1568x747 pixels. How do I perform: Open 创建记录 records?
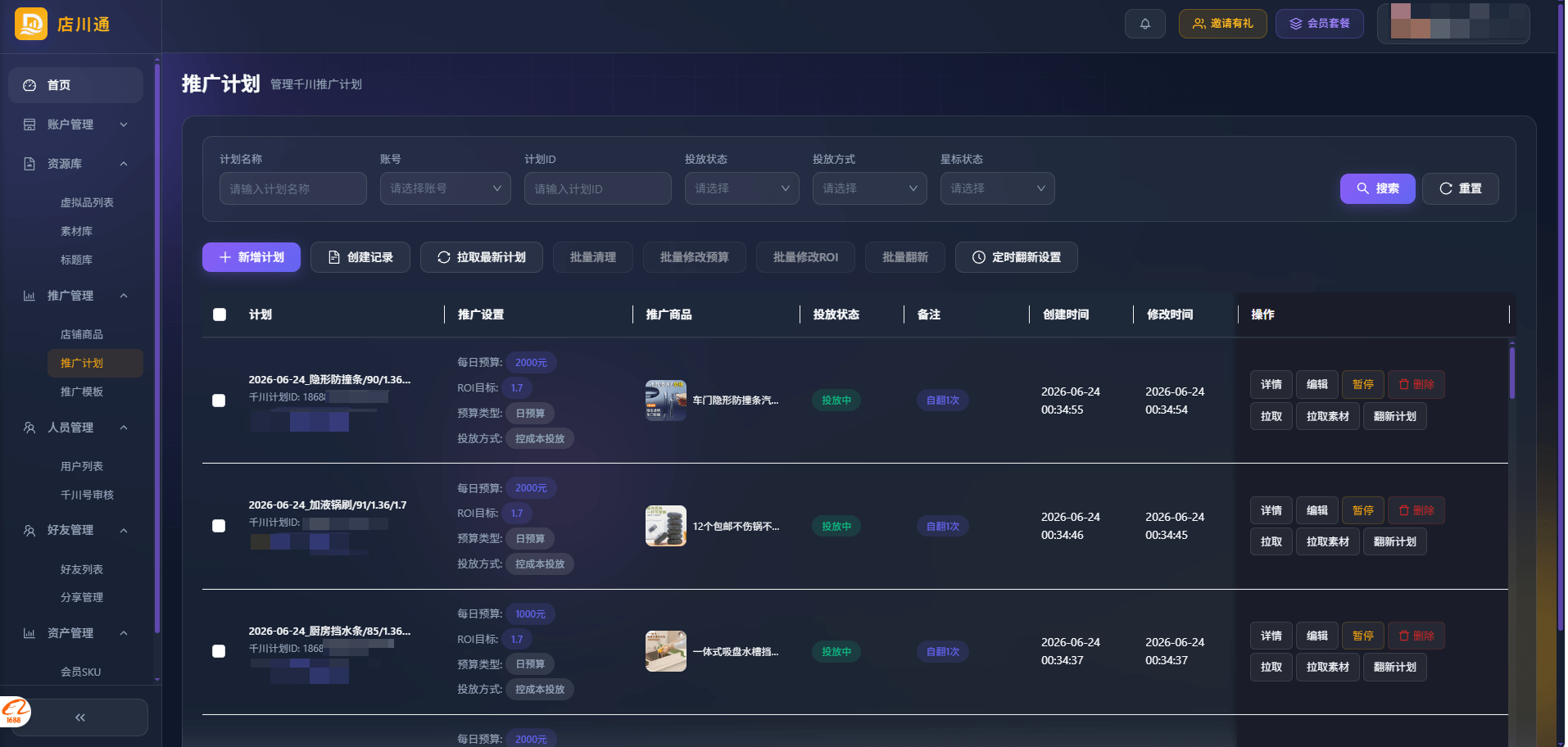pyautogui.click(x=360, y=257)
